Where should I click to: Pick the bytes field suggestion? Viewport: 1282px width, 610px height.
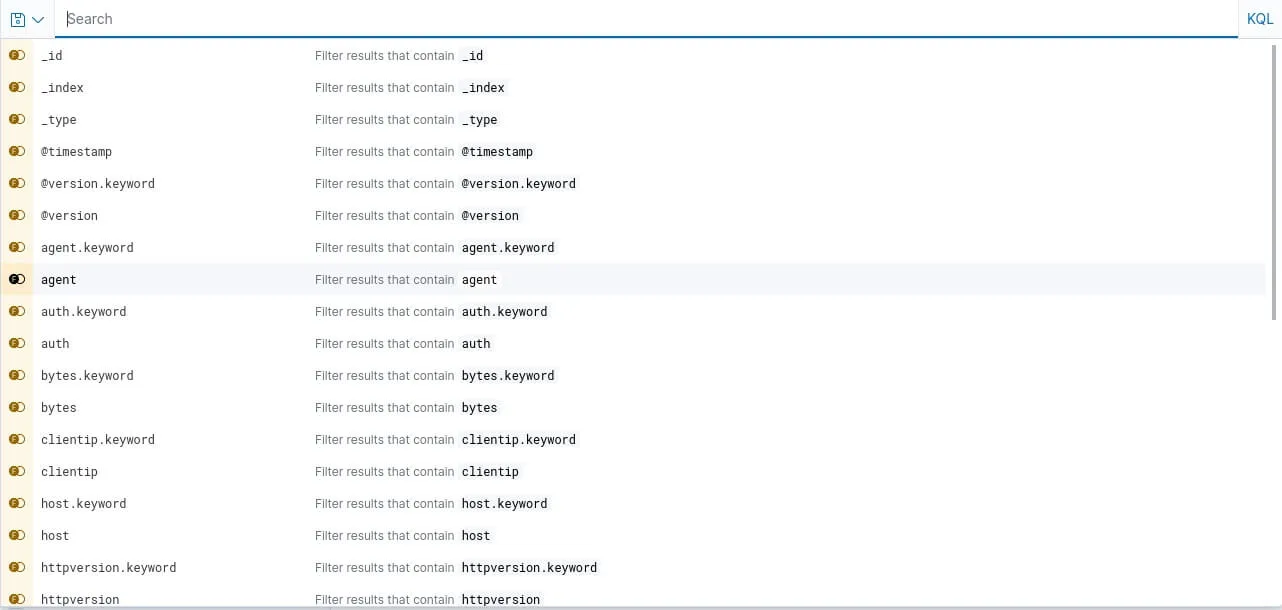click(x=633, y=408)
